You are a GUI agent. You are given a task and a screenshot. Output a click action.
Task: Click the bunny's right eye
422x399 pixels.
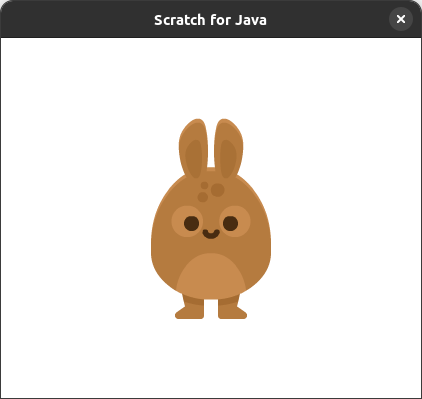click(x=230, y=223)
